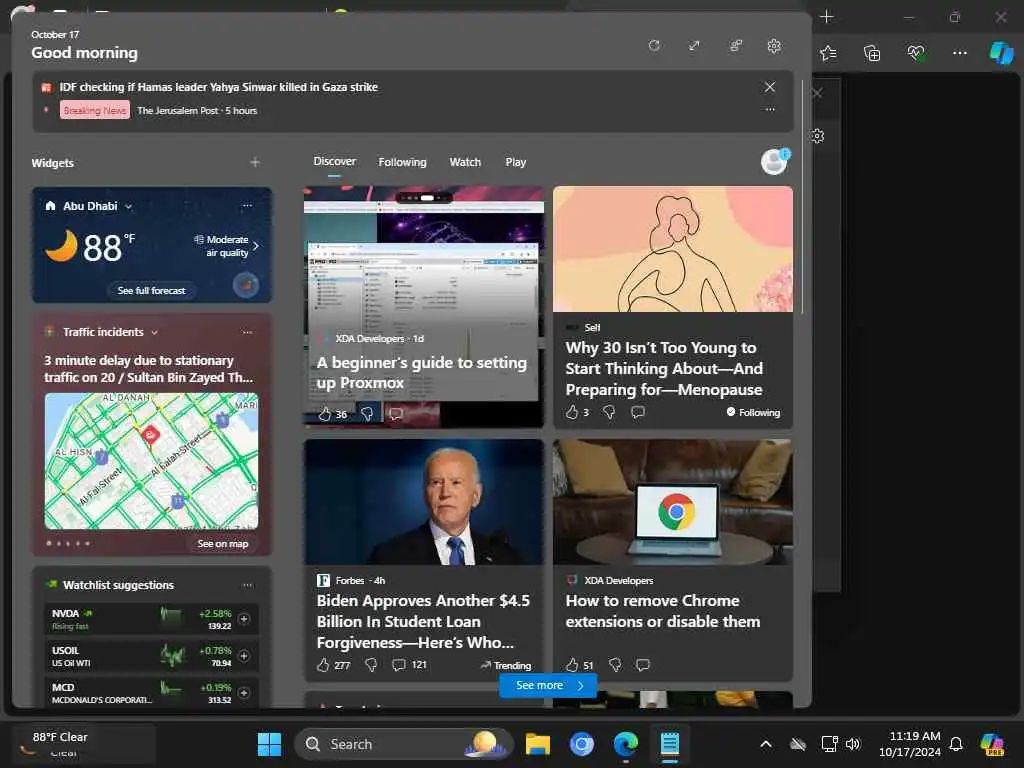Open comments on Chrome extensions article
This screenshot has width=1024, height=768.
(x=643, y=665)
